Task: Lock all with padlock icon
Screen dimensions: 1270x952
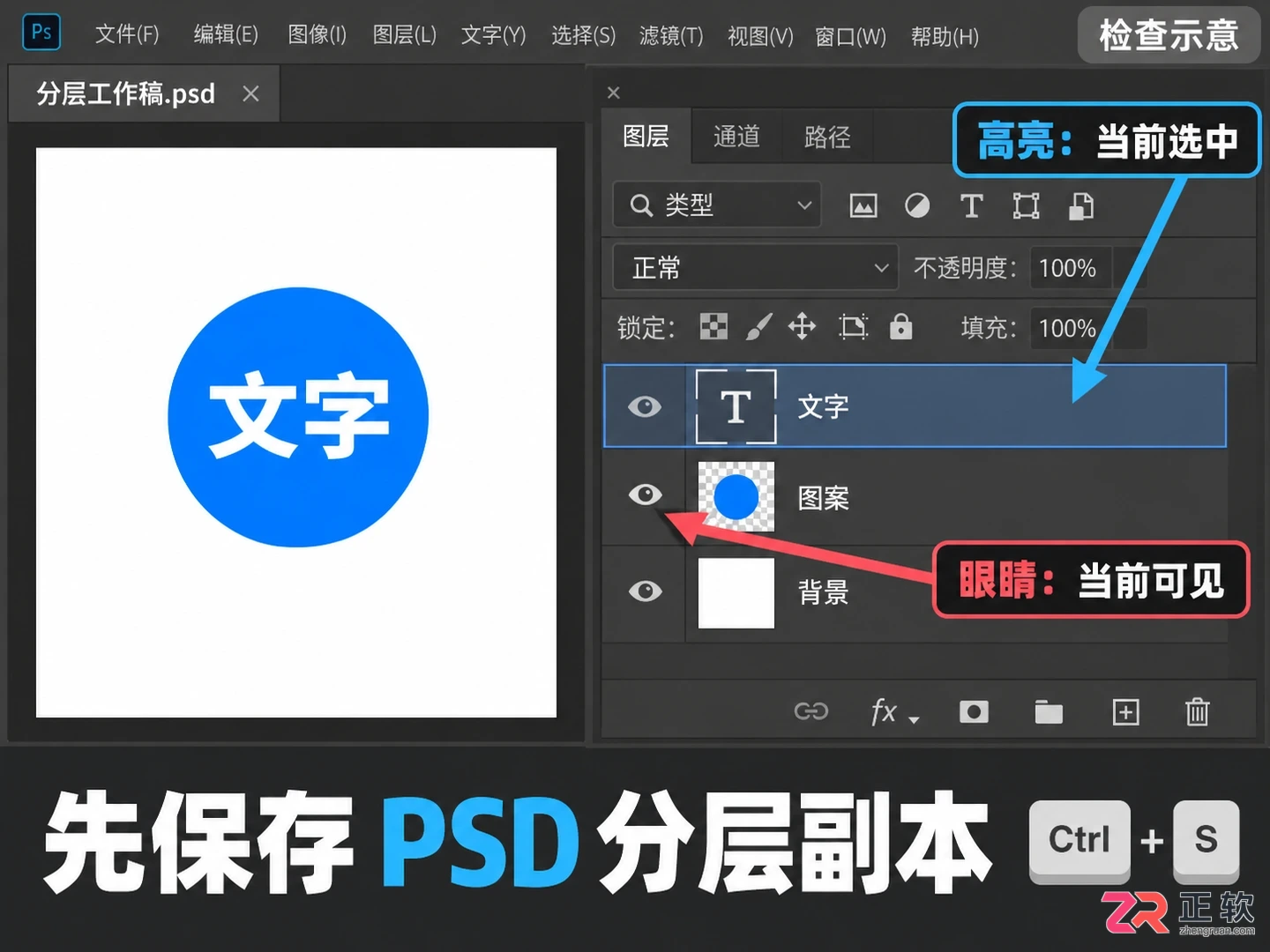Action: (x=900, y=327)
